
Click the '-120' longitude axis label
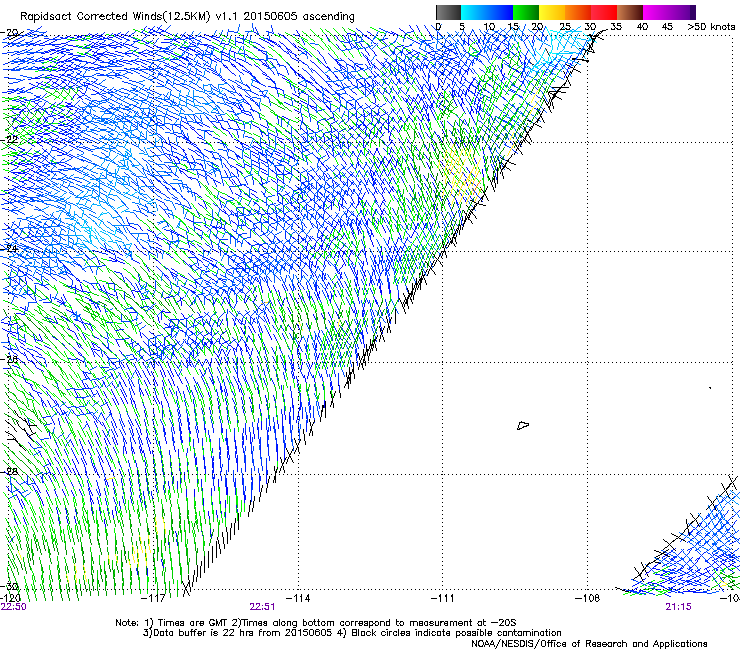(x=10, y=598)
